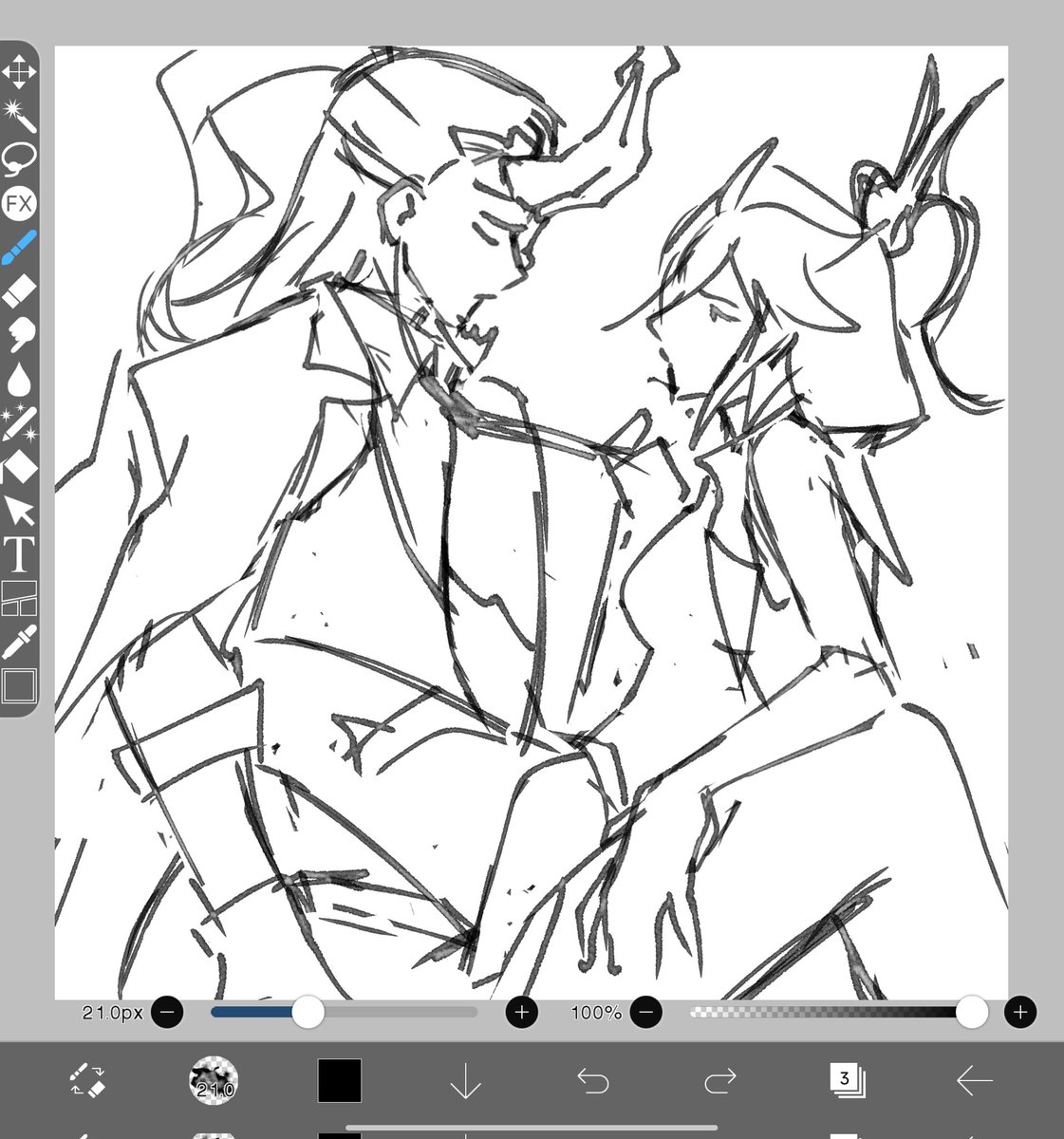Image resolution: width=1064 pixels, height=1139 pixels.
Task: Expand the tool property panel via down arrow
Action: 465,1080
